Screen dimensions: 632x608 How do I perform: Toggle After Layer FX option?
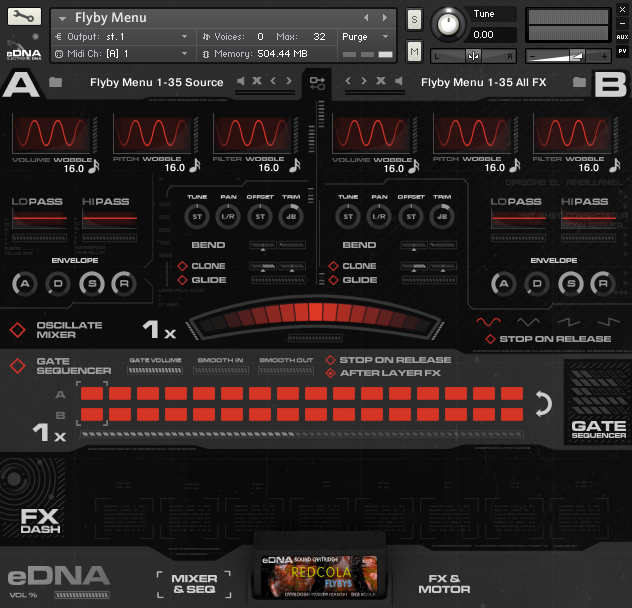pos(331,373)
